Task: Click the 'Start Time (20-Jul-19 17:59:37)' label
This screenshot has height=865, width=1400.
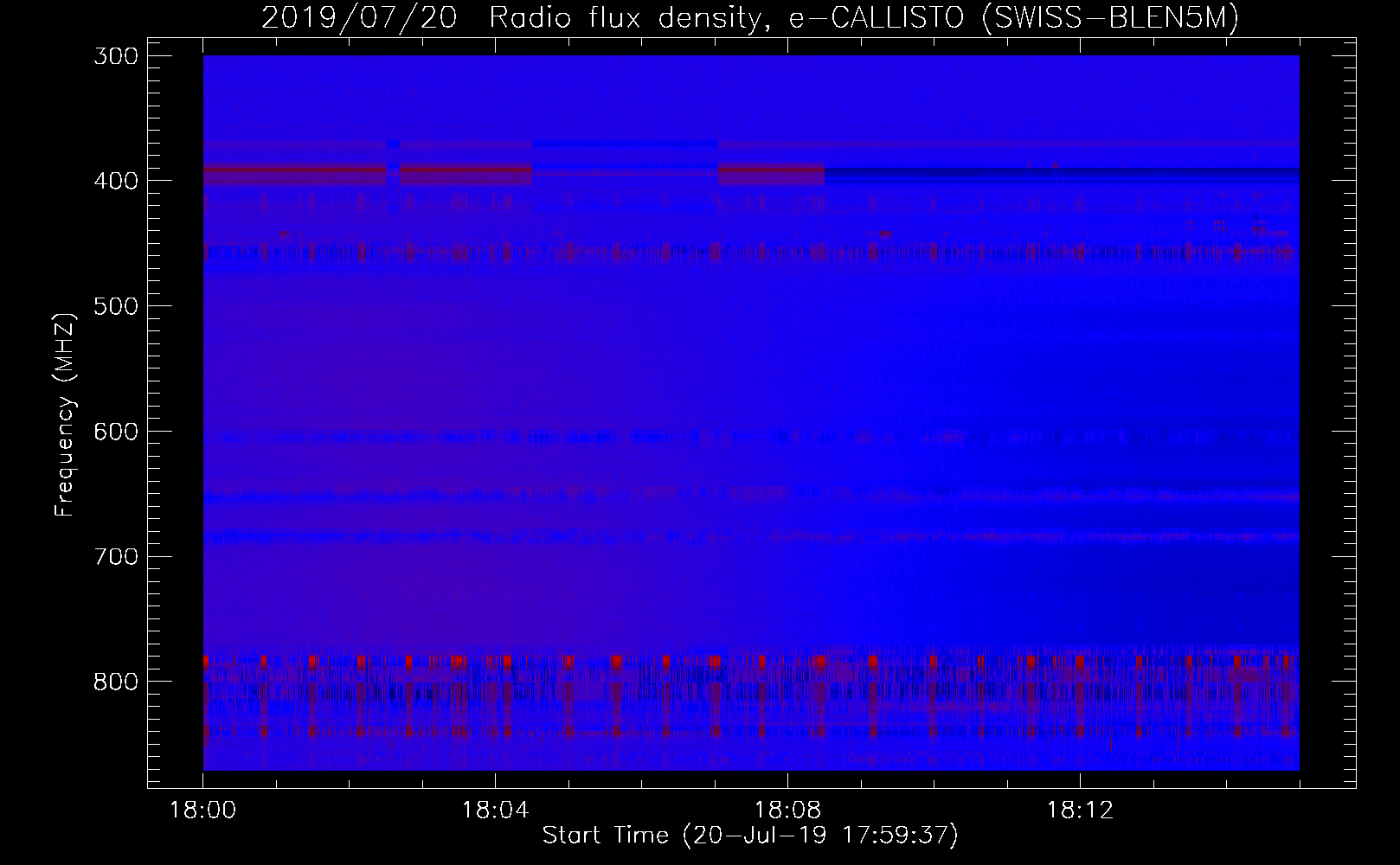Action: click(x=750, y=836)
